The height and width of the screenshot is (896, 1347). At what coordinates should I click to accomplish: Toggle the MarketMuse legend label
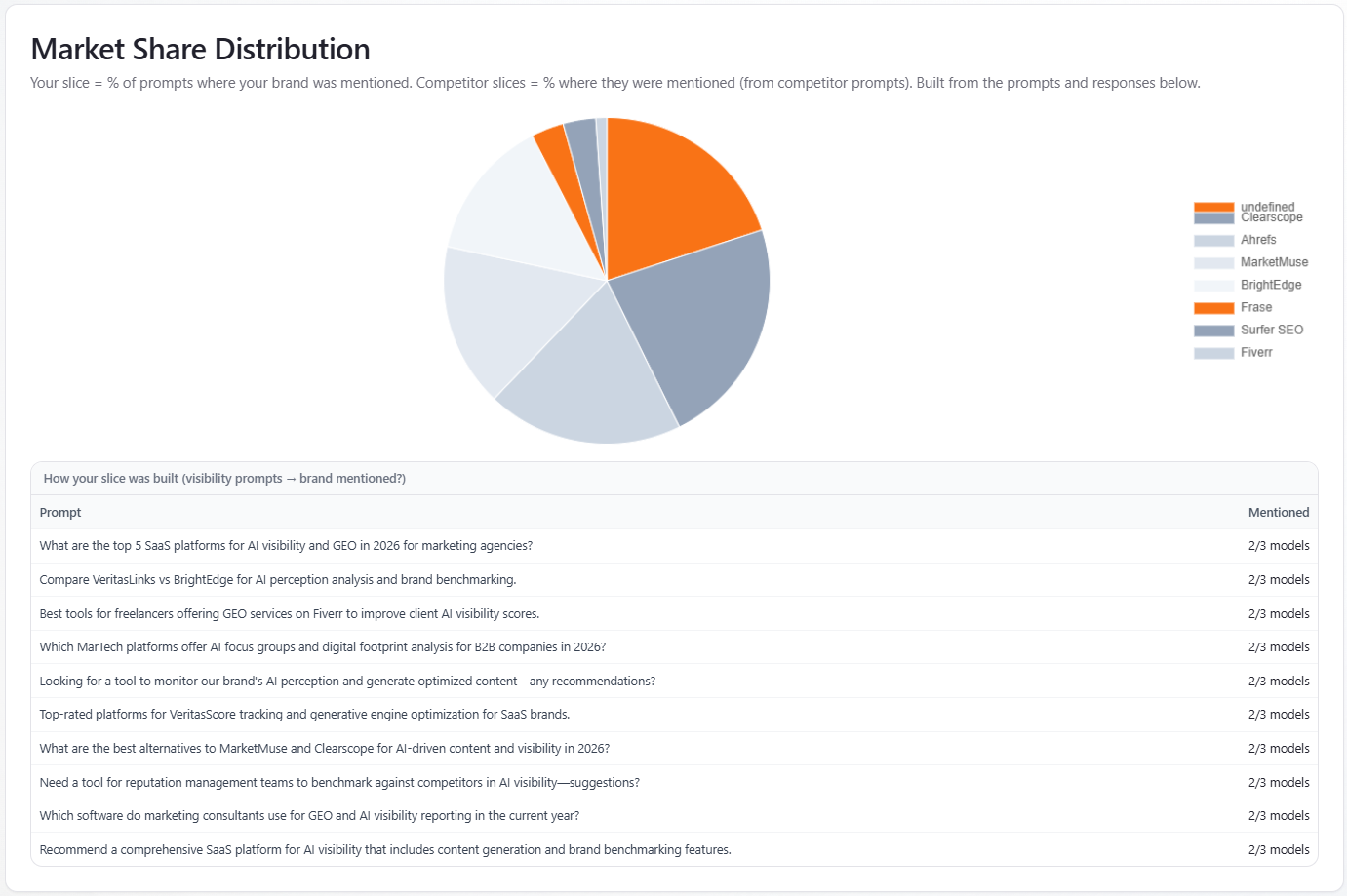[1274, 262]
